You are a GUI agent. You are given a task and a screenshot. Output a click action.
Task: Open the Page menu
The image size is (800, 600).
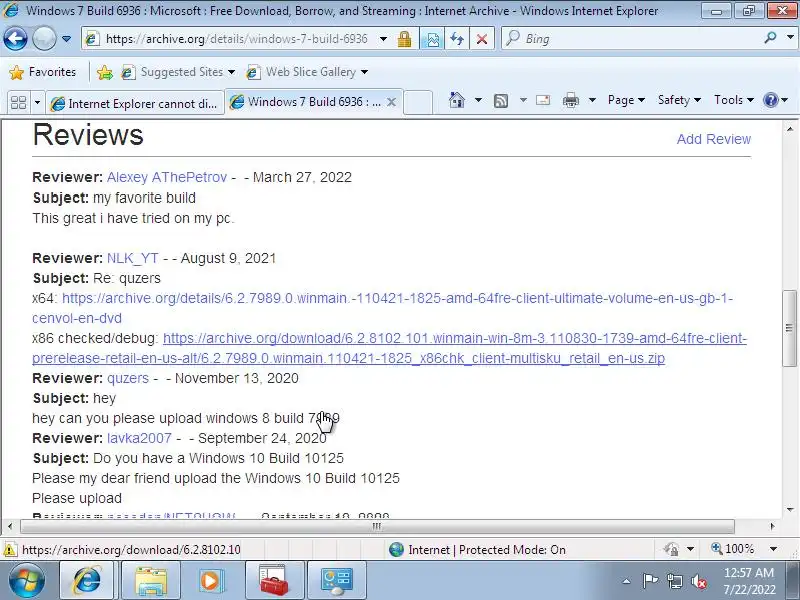pos(626,100)
